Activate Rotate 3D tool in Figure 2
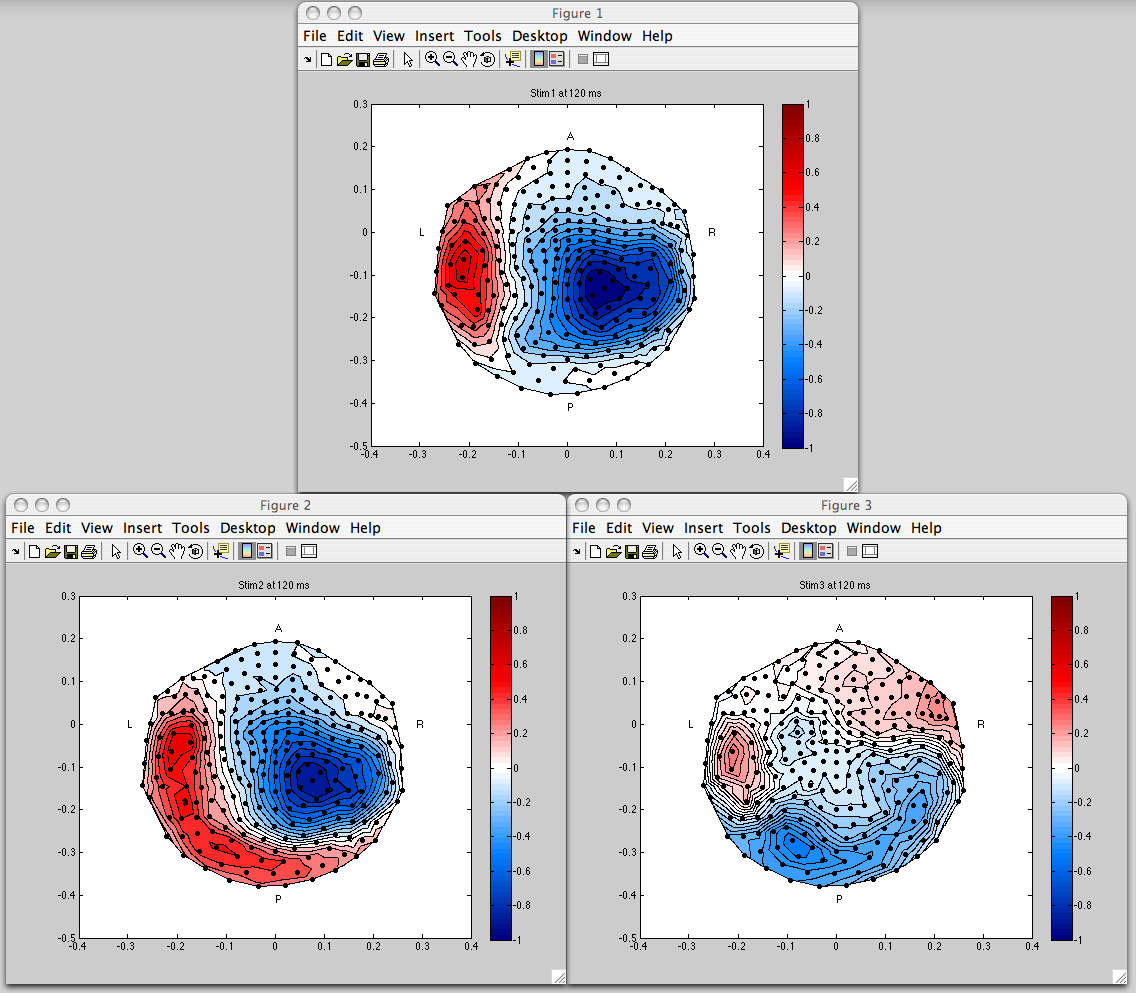Viewport: 1136px width, 993px height. [x=195, y=551]
